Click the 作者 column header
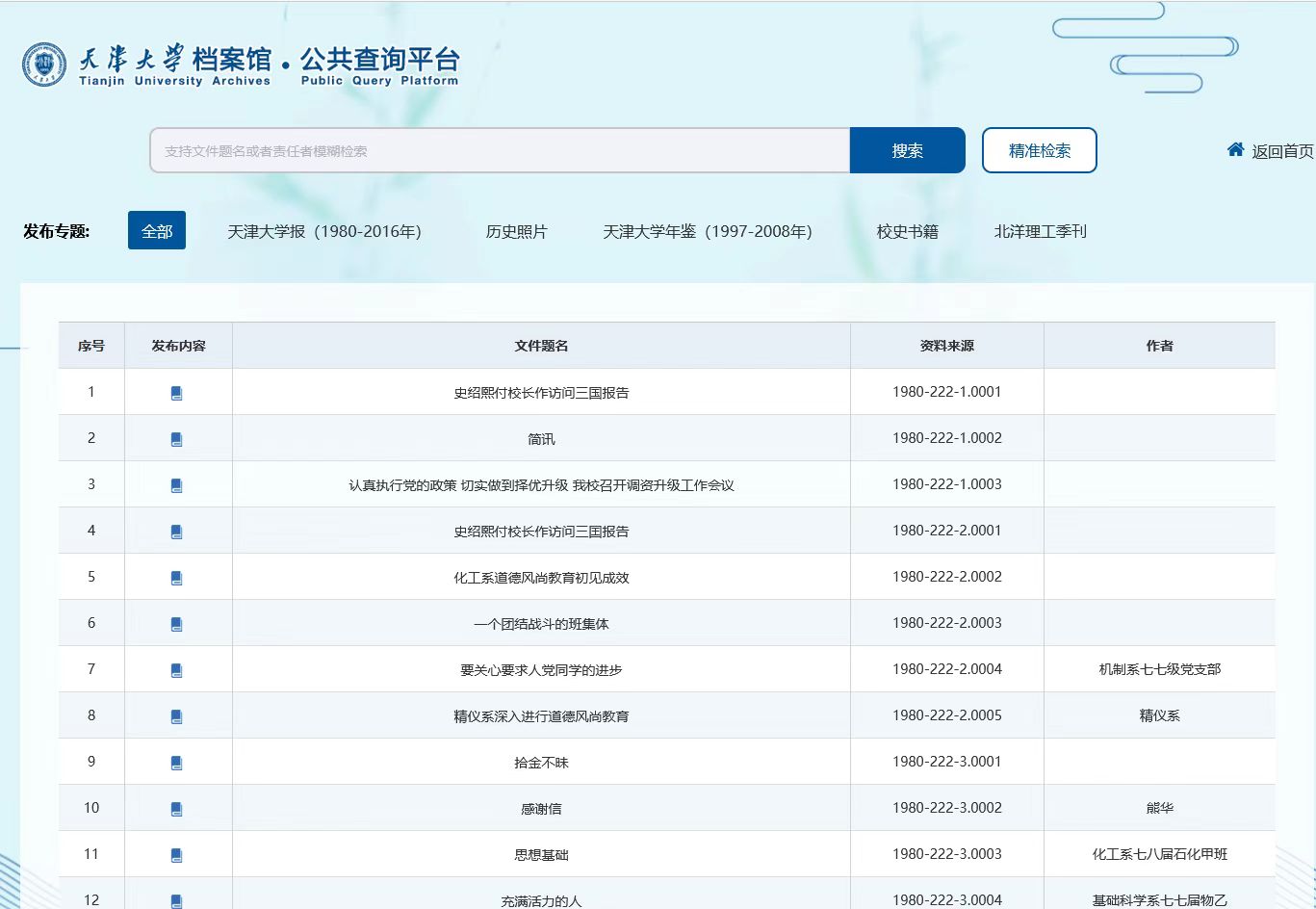The image size is (1316, 909). coord(1159,346)
